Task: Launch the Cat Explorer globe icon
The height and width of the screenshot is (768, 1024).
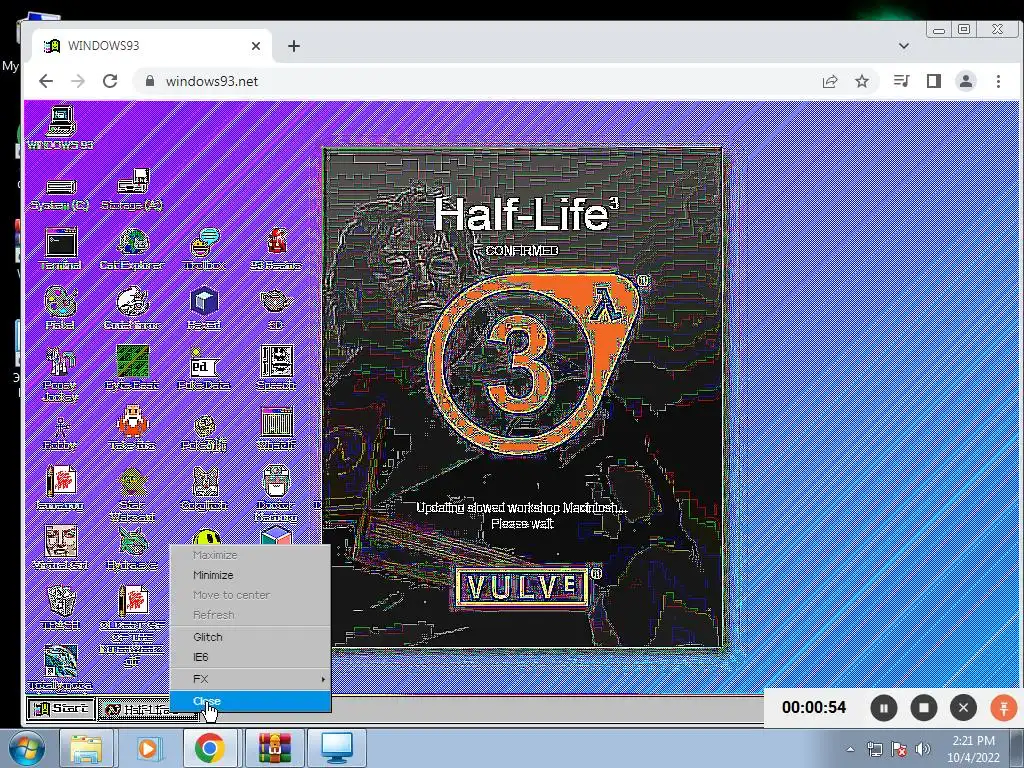Action: click(133, 249)
